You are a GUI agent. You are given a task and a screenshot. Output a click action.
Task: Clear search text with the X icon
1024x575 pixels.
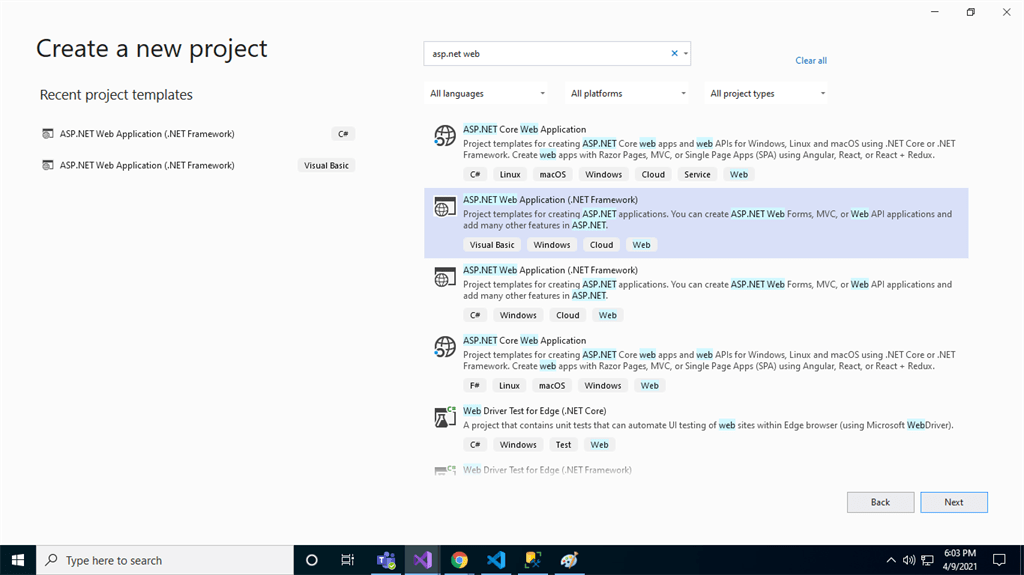coord(675,54)
